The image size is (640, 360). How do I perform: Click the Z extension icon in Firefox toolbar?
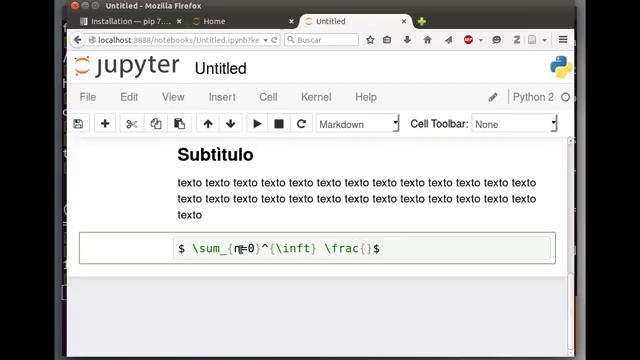coord(516,40)
